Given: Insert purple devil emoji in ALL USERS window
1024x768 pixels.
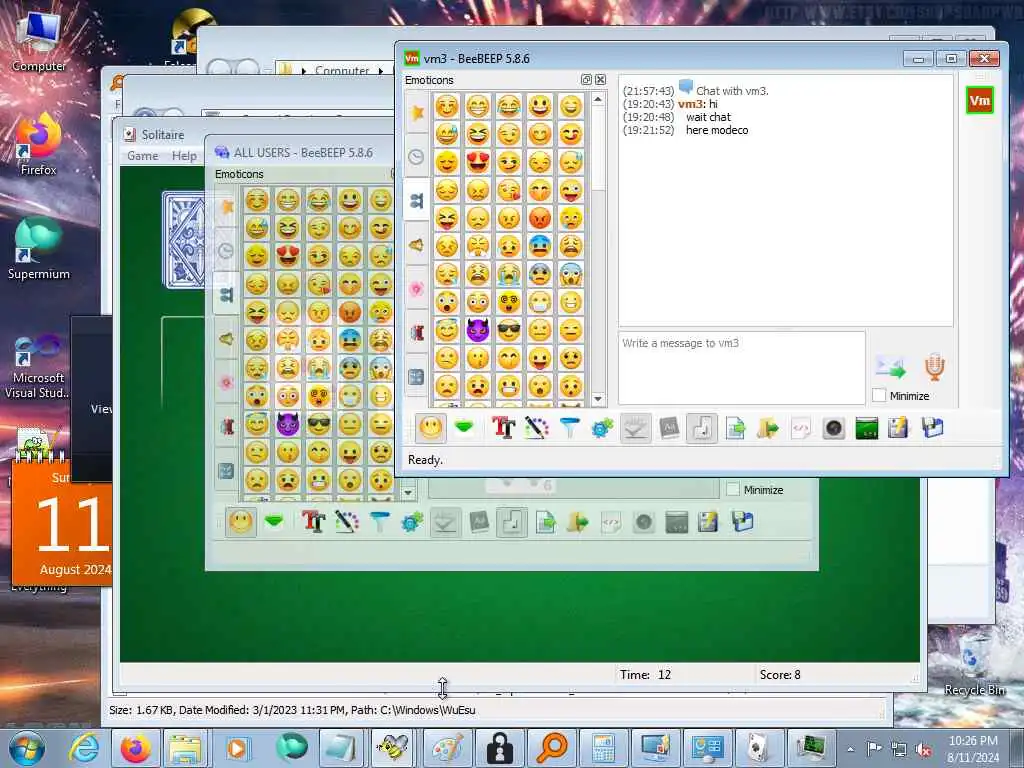Looking at the screenshot, I should coord(288,424).
